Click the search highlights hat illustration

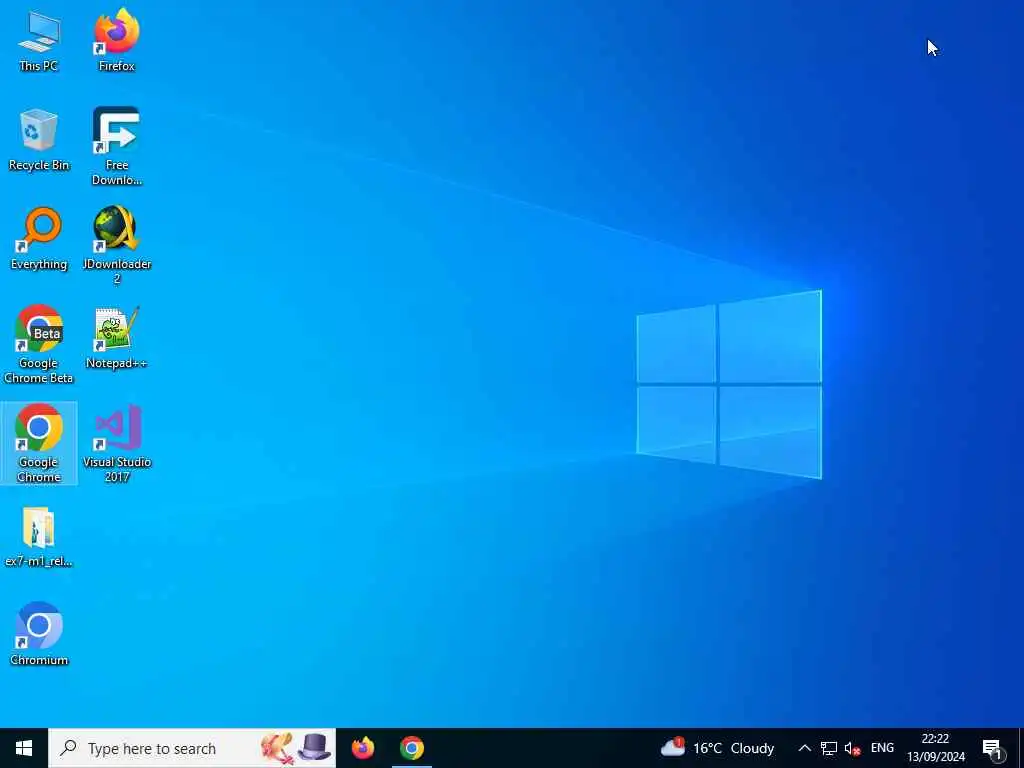pyautogui.click(x=314, y=747)
